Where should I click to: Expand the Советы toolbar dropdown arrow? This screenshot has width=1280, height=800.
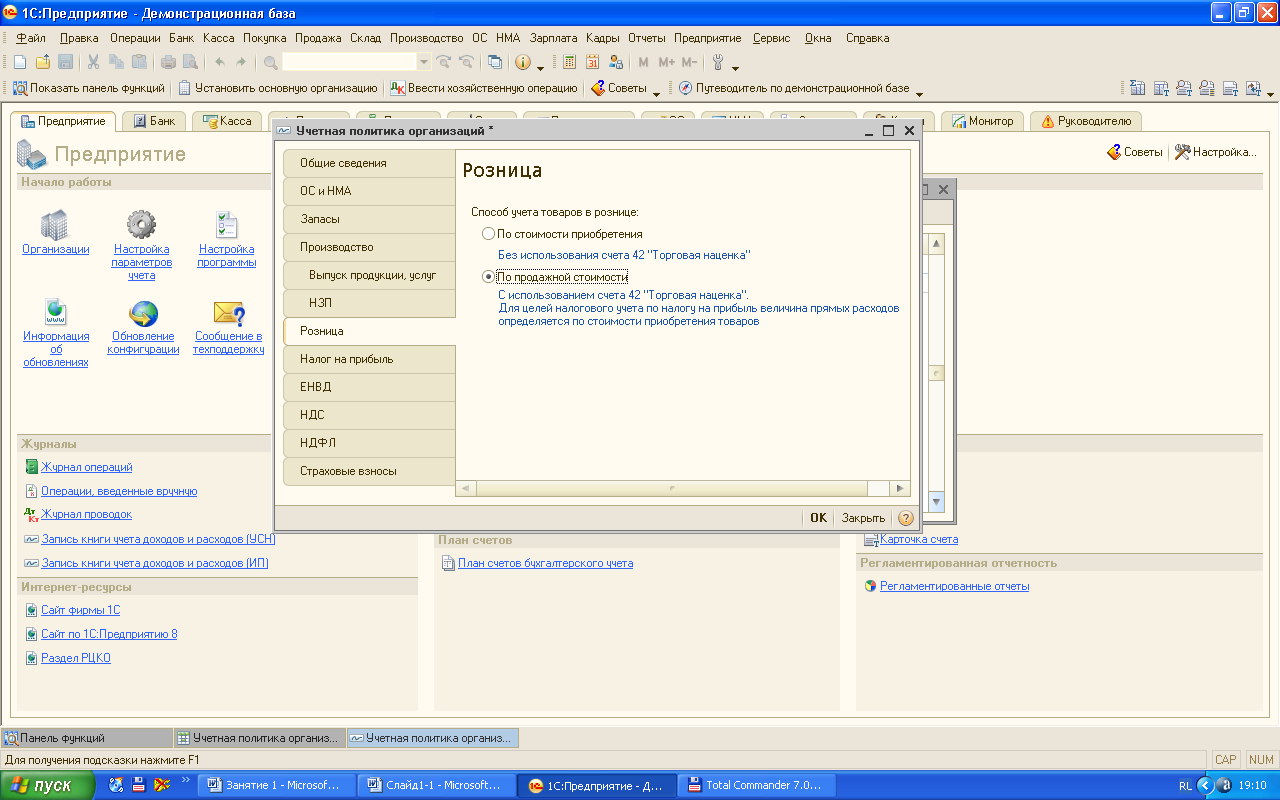click(x=656, y=92)
